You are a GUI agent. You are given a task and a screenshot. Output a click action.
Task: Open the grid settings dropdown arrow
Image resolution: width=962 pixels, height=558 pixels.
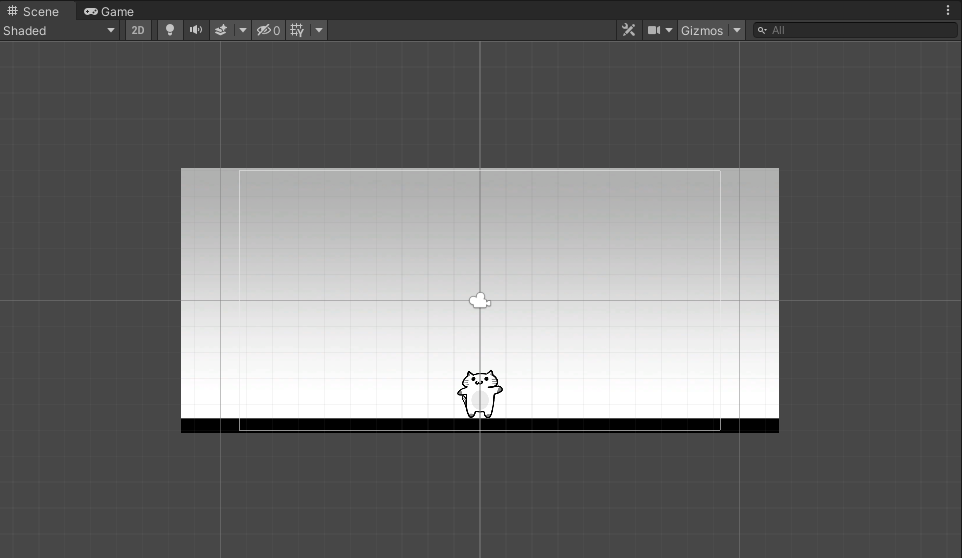(x=318, y=30)
